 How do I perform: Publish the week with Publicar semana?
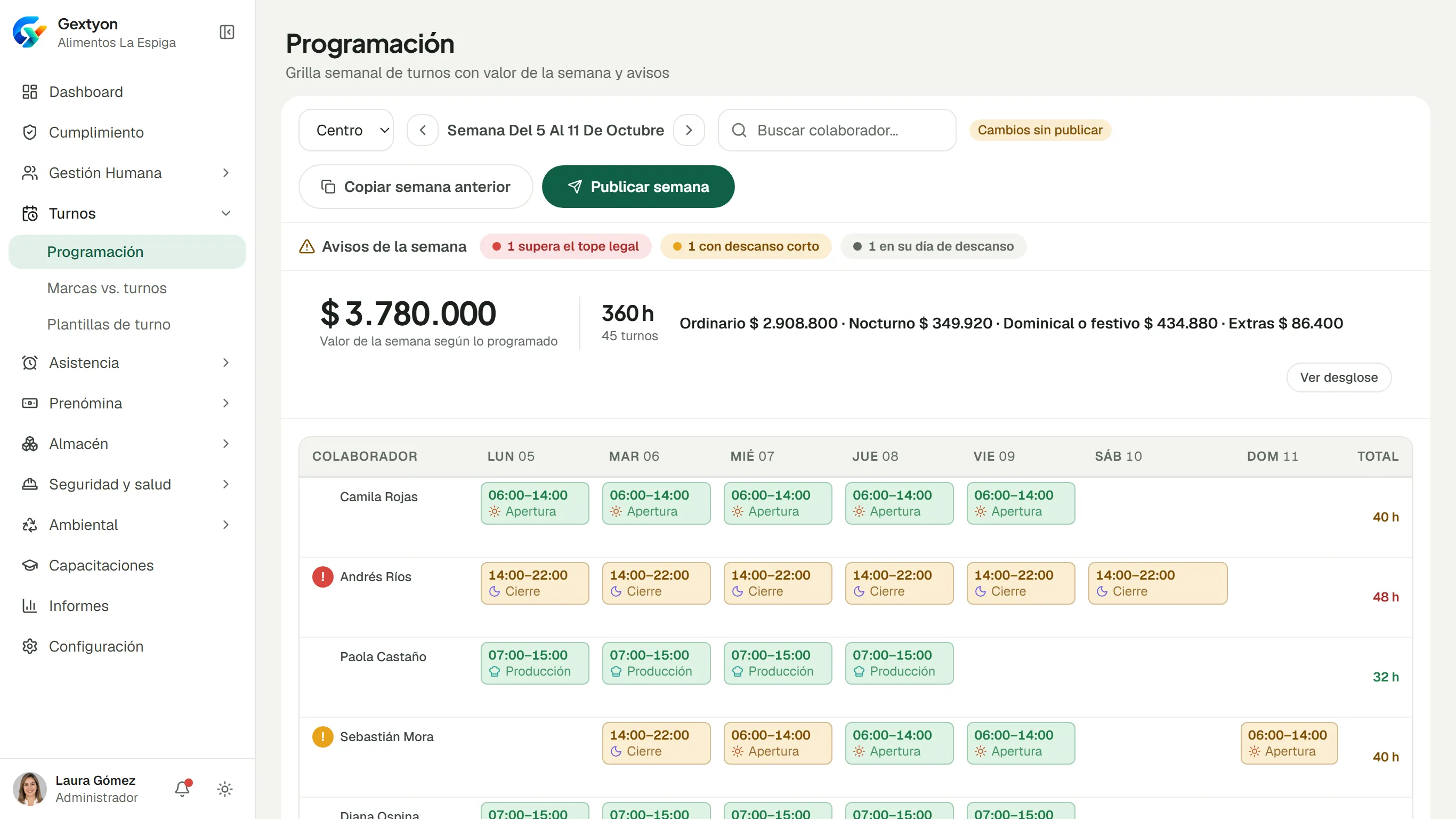(x=638, y=187)
